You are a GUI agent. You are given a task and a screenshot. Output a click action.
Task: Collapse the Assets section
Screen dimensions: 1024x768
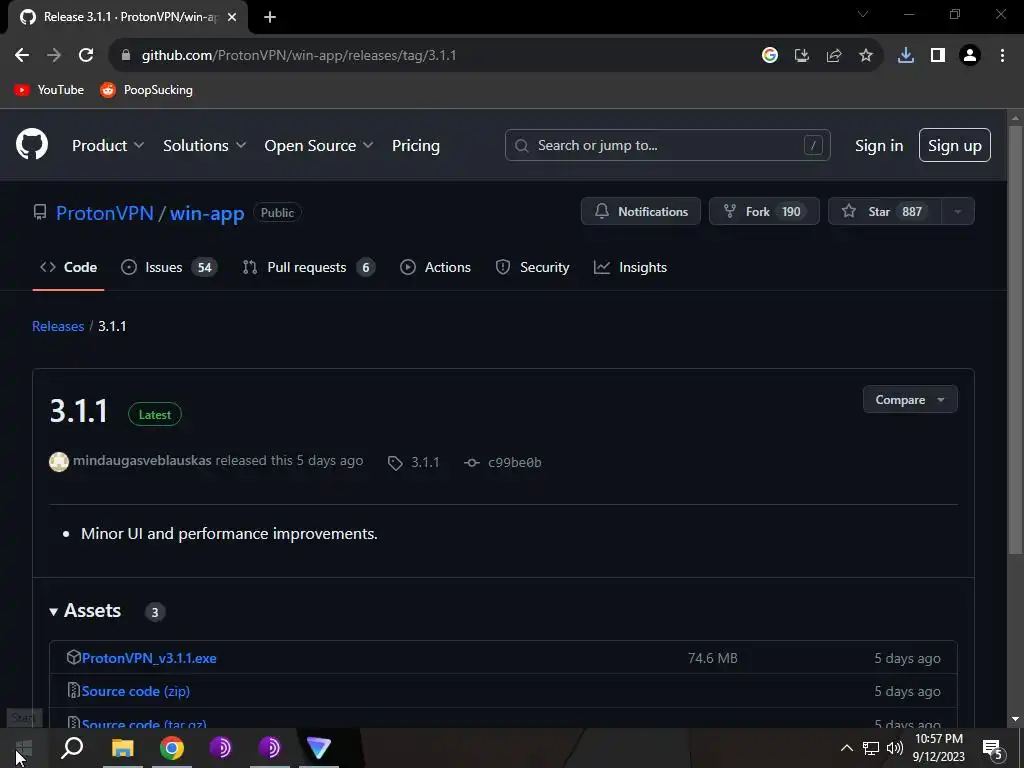tap(86, 611)
